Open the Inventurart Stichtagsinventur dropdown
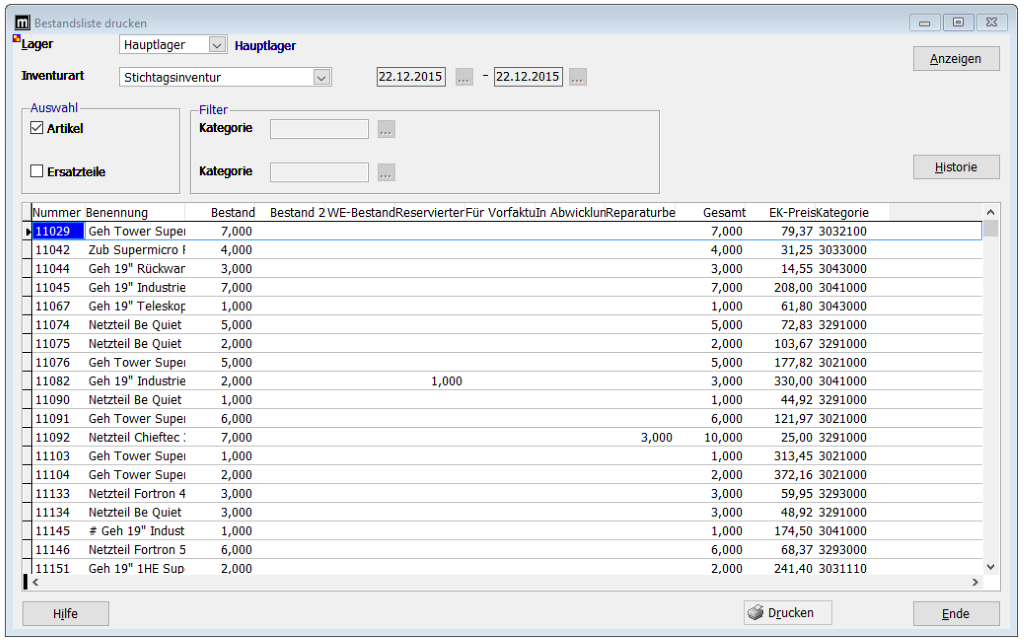Image resolution: width=1024 pixels, height=642 pixels. click(321, 77)
